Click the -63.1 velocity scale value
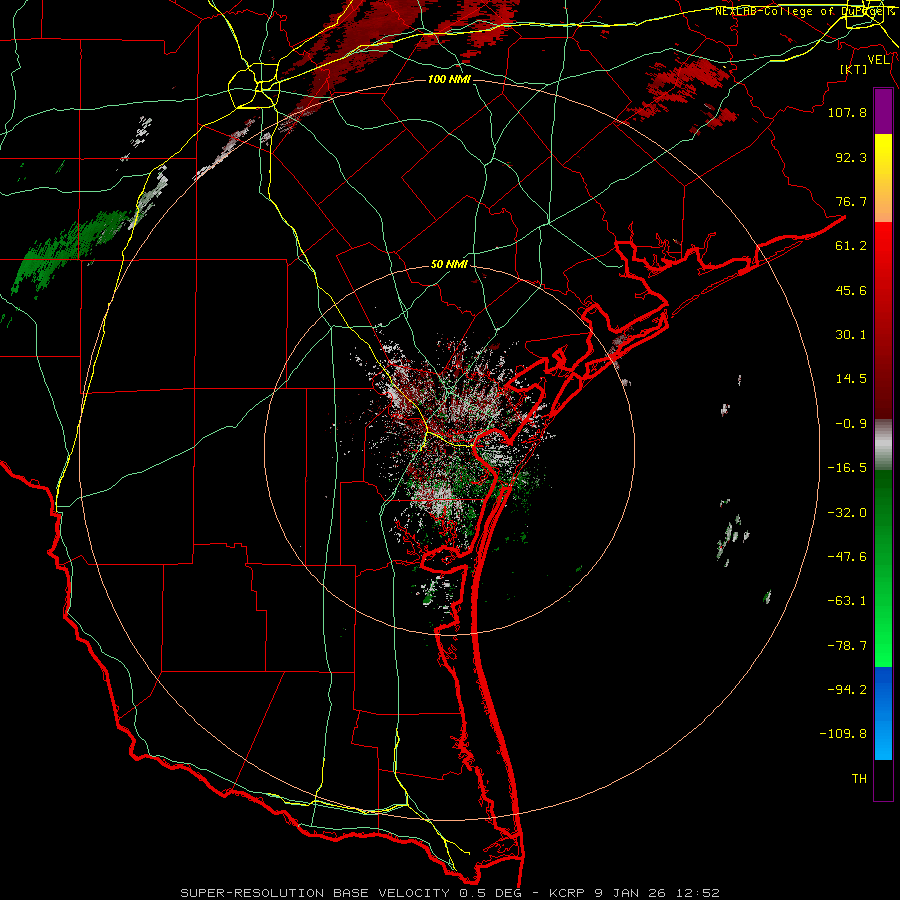The image size is (900, 900). (847, 601)
